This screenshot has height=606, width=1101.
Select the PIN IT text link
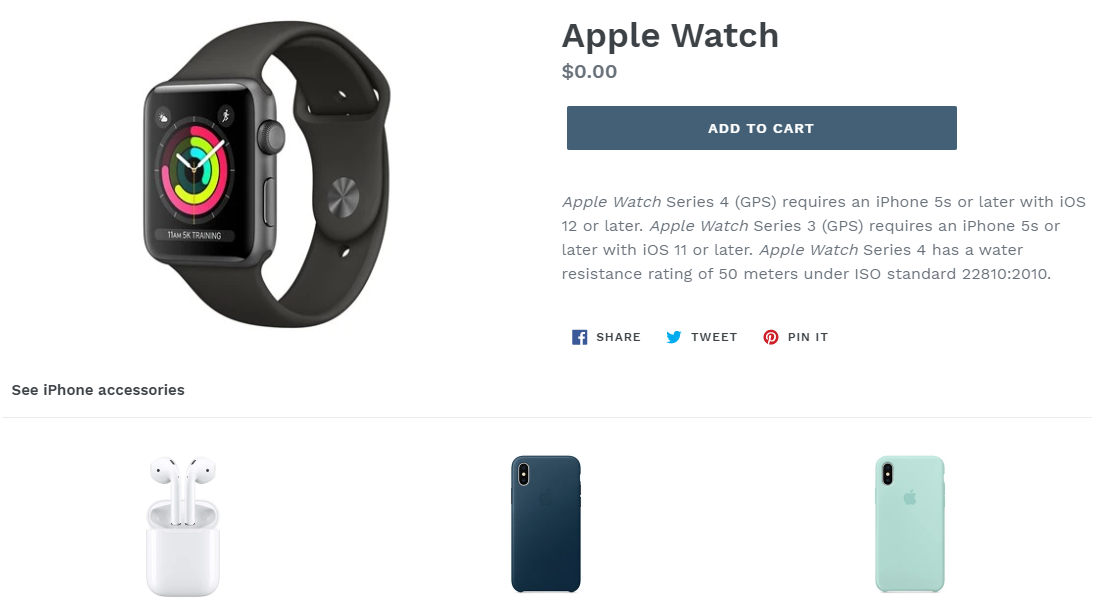point(808,337)
